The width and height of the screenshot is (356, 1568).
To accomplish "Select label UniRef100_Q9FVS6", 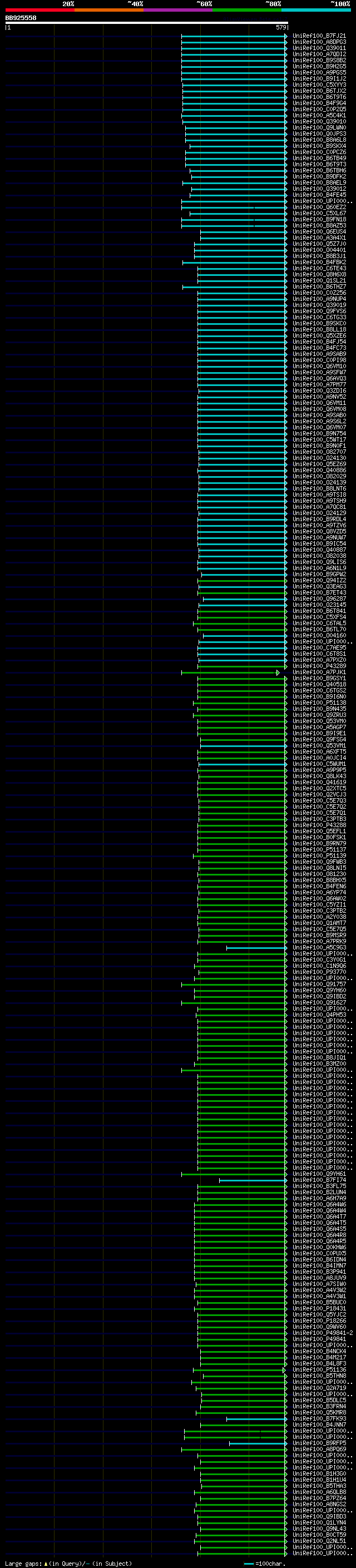I will [x=319, y=311].
